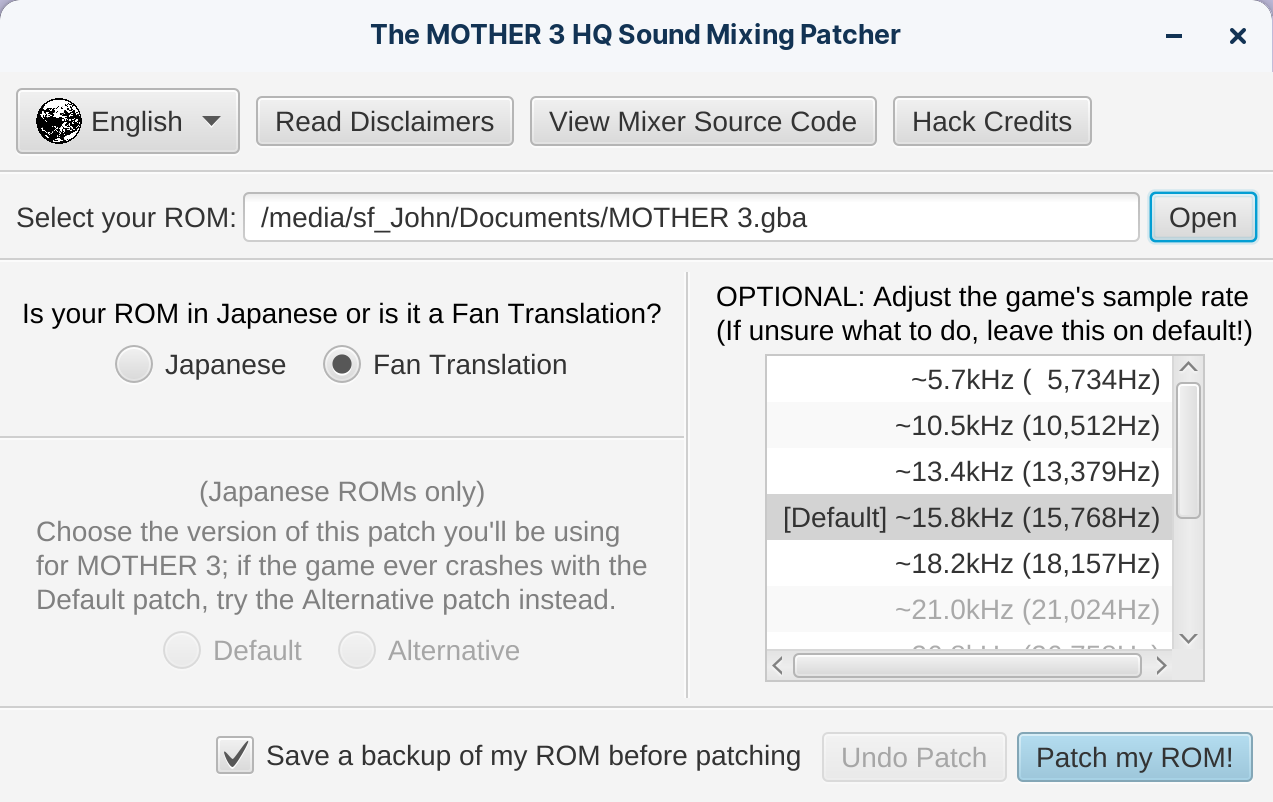The height and width of the screenshot is (802, 1273).
Task: Select the Fan Translation radio option
Action: (x=342, y=365)
